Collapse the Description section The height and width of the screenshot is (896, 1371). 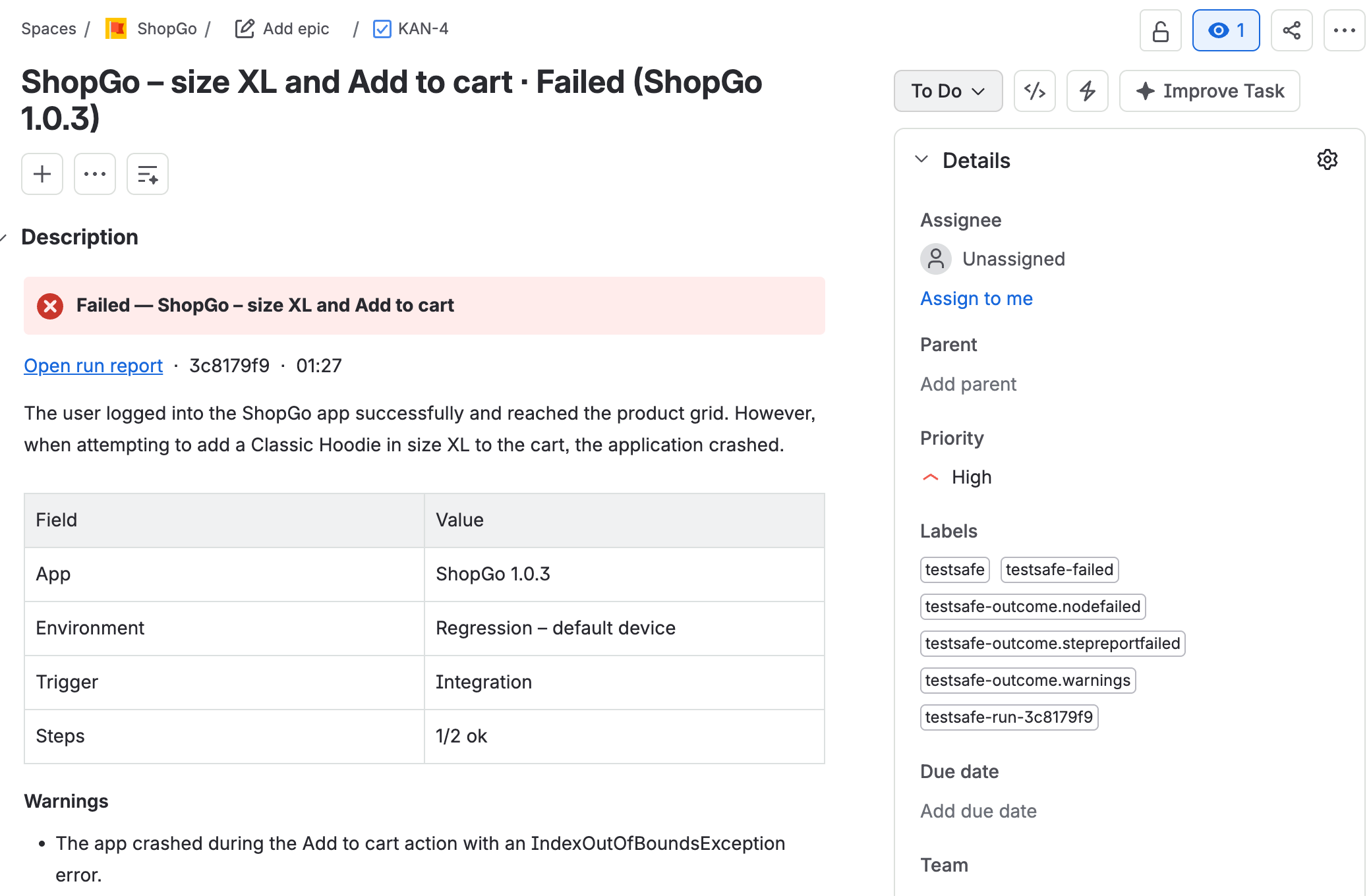click(3, 238)
